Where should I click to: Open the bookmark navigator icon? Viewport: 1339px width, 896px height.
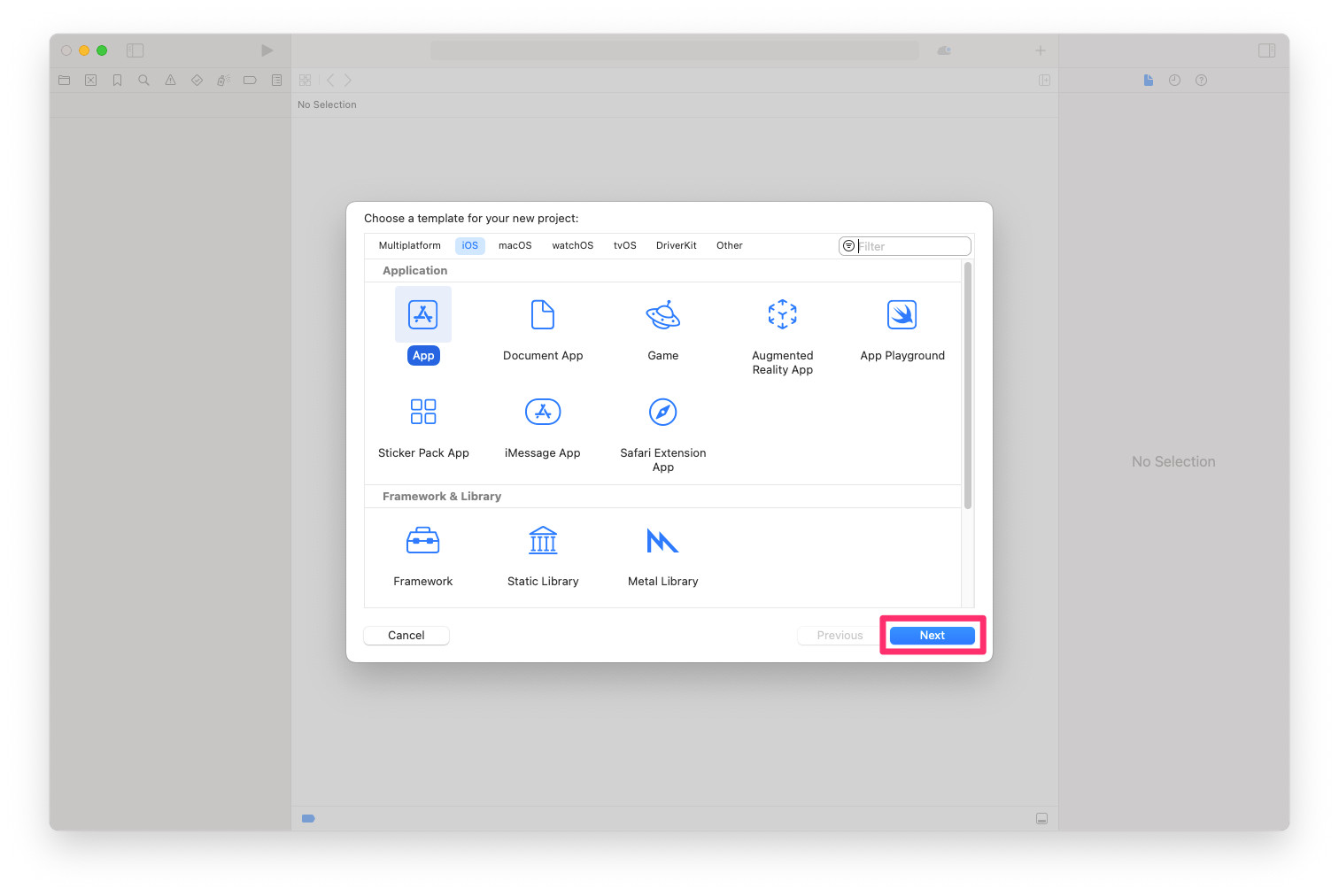pos(117,80)
